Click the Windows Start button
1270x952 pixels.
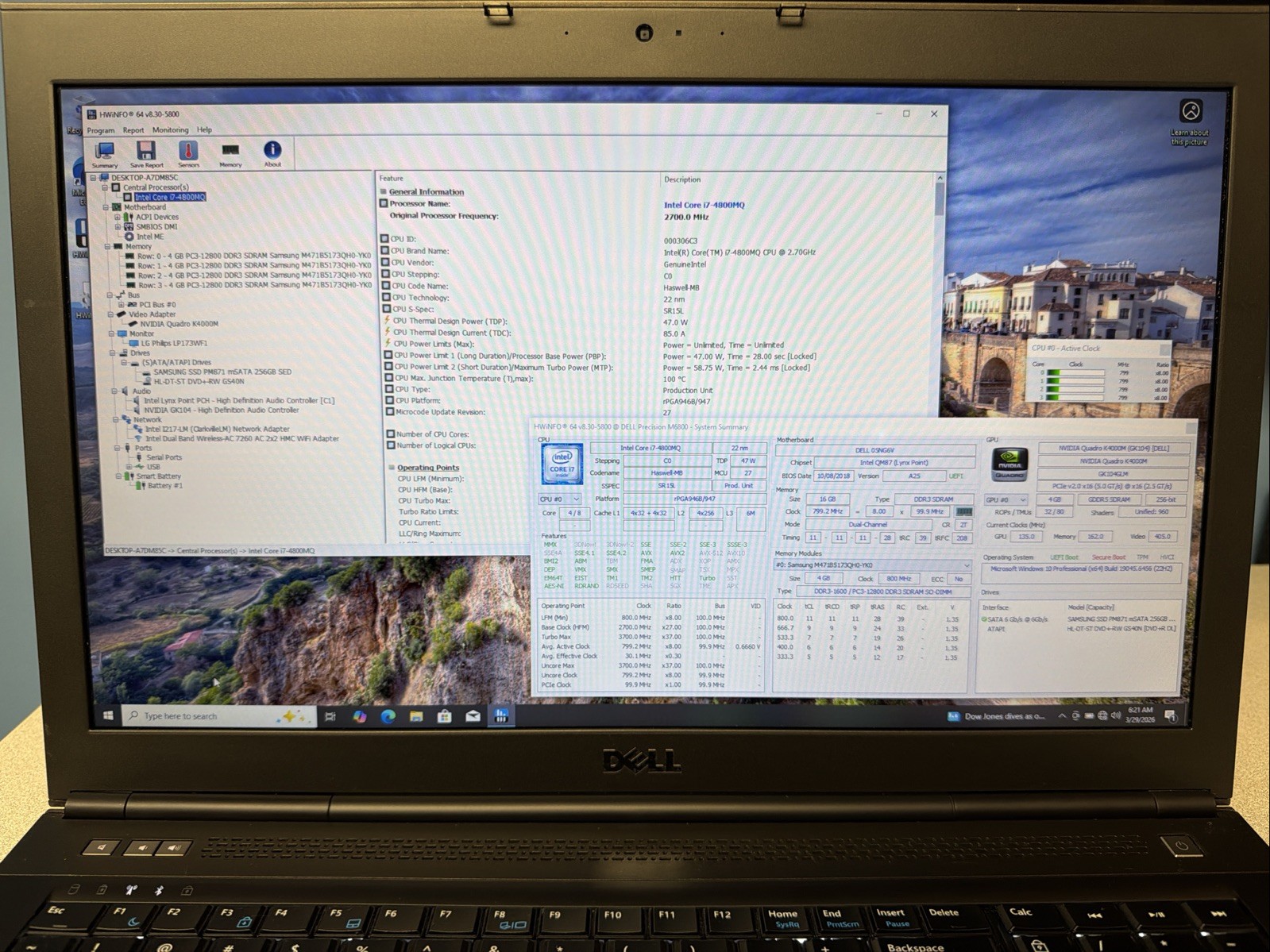(108, 716)
